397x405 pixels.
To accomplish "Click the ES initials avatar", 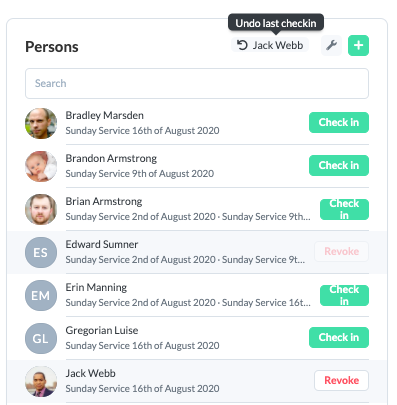I will tap(41, 252).
